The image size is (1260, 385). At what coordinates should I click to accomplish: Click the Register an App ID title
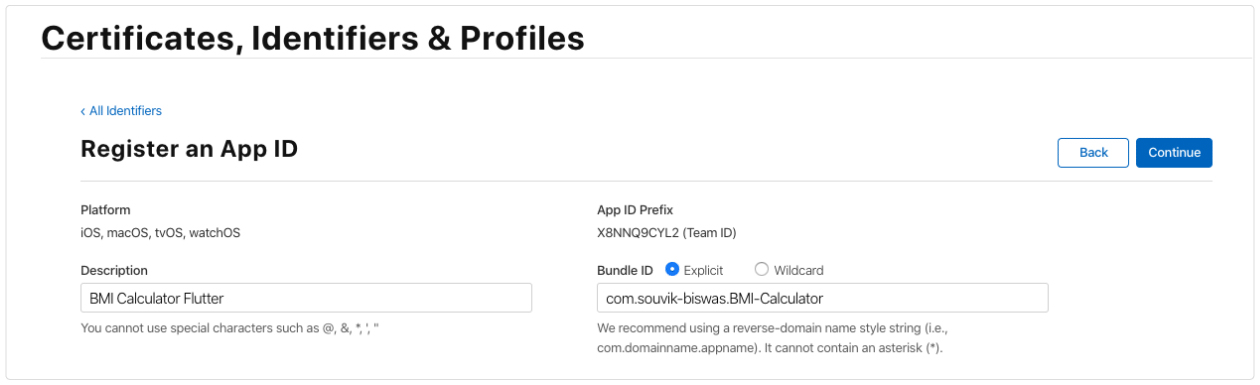(x=189, y=150)
